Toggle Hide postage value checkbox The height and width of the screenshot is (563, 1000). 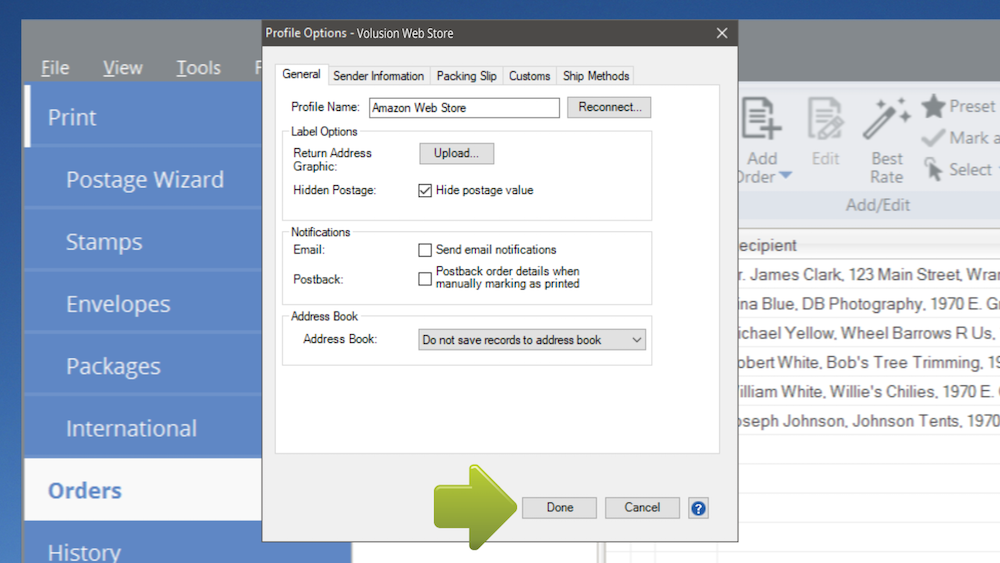tap(425, 191)
